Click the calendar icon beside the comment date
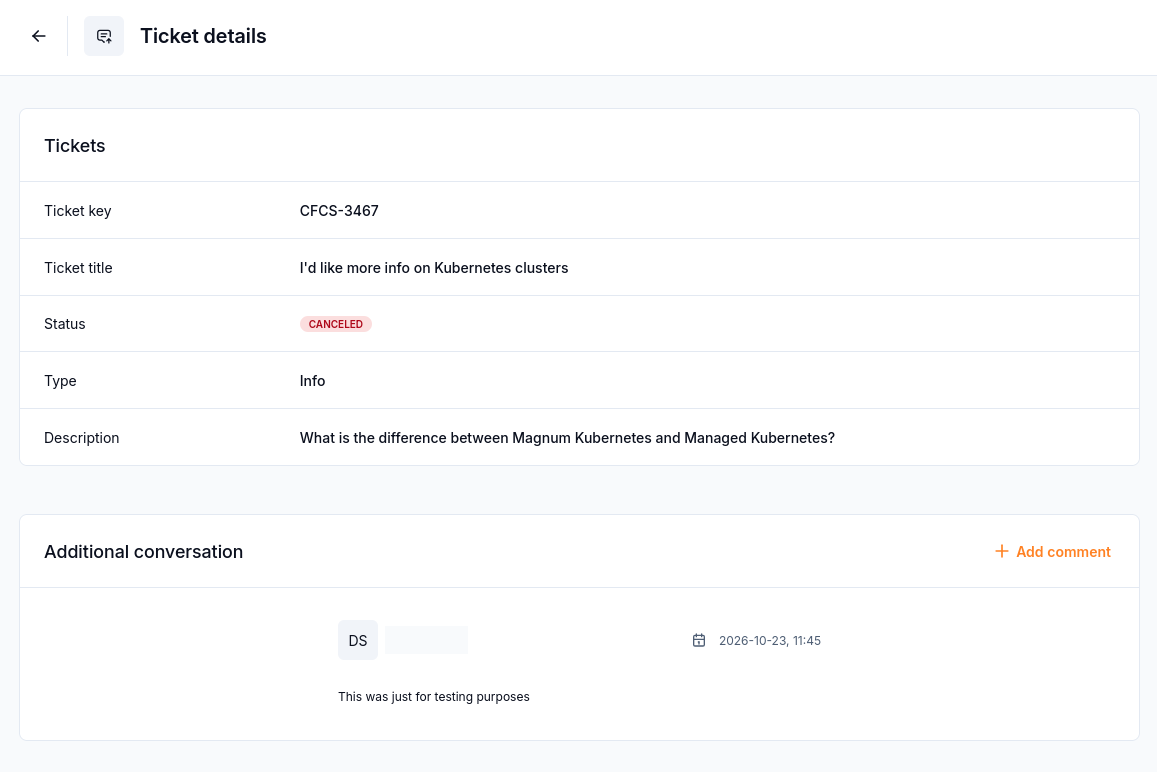 (x=699, y=641)
